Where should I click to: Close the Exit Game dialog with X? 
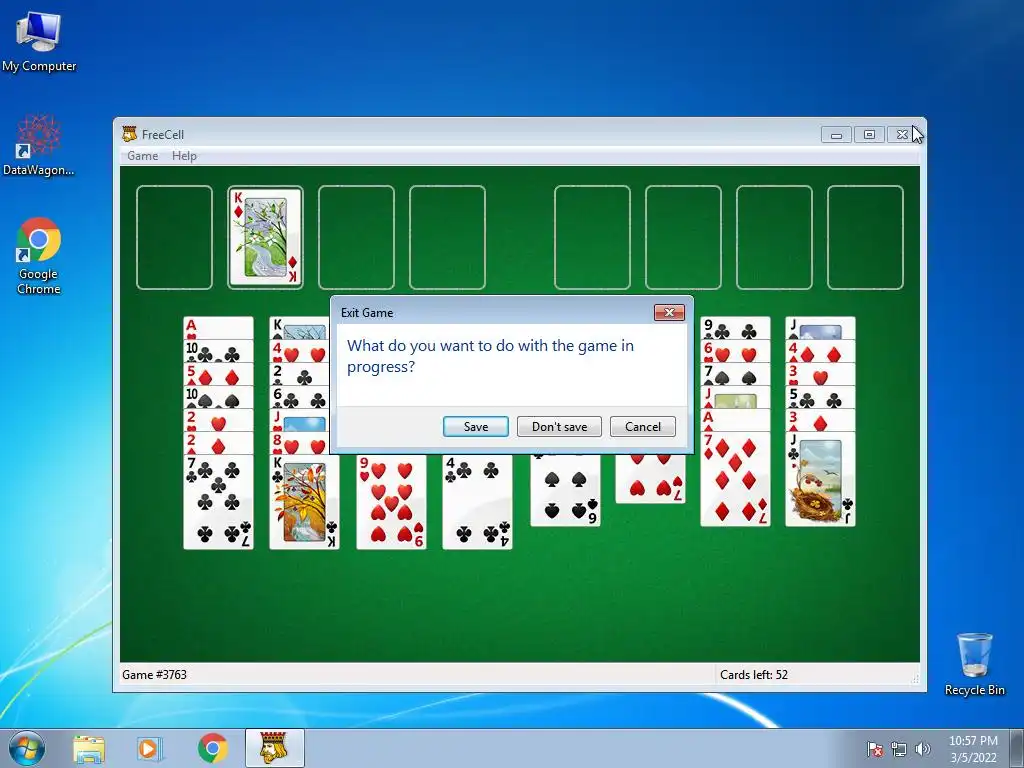pyautogui.click(x=669, y=312)
